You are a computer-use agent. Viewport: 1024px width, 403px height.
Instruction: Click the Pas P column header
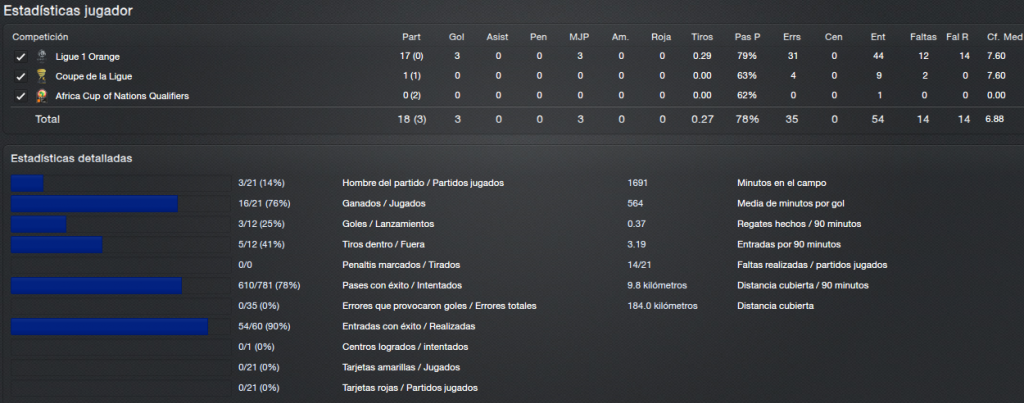coord(747,37)
